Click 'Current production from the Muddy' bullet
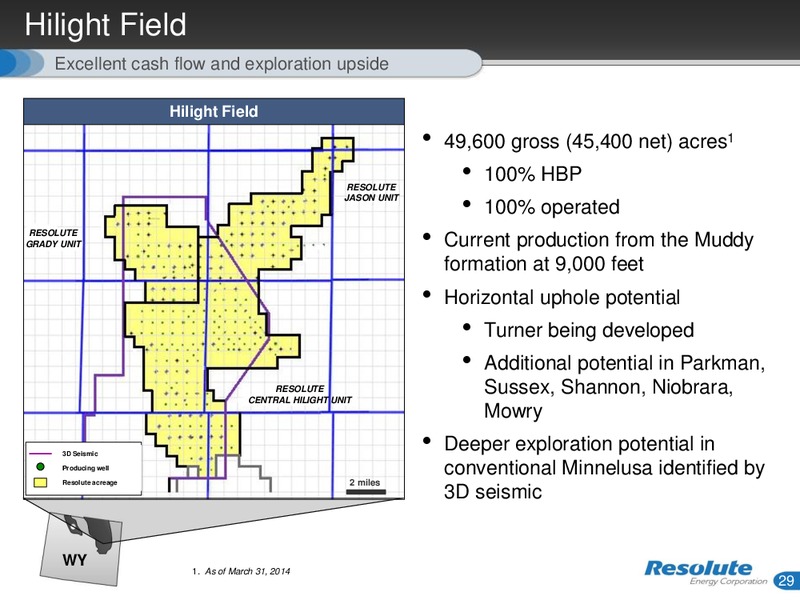This screenshot has width=800, height=600. click(598, 252)
